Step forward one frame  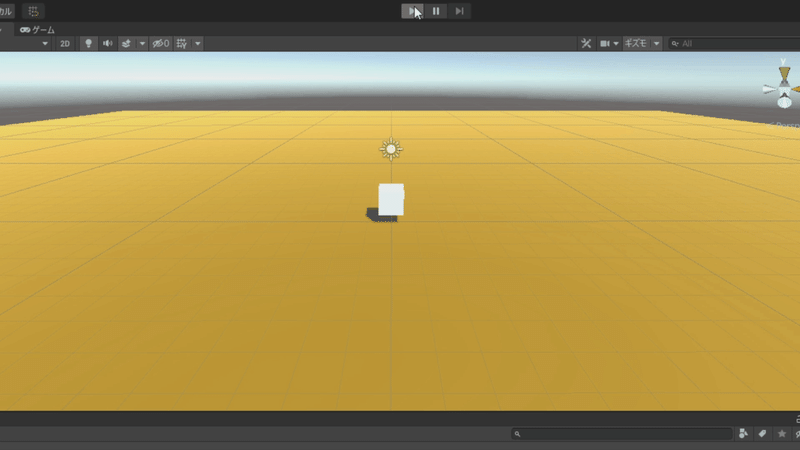tap(459, 11)
